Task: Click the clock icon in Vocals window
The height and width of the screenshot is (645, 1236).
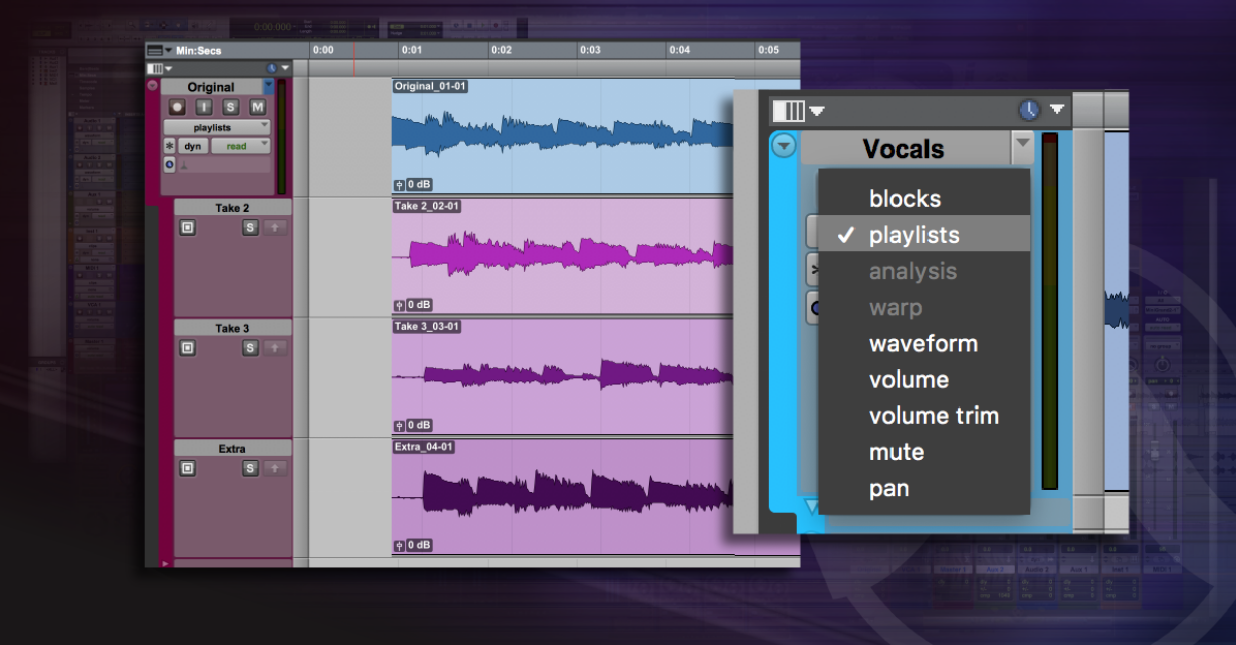Action: 1030,110
